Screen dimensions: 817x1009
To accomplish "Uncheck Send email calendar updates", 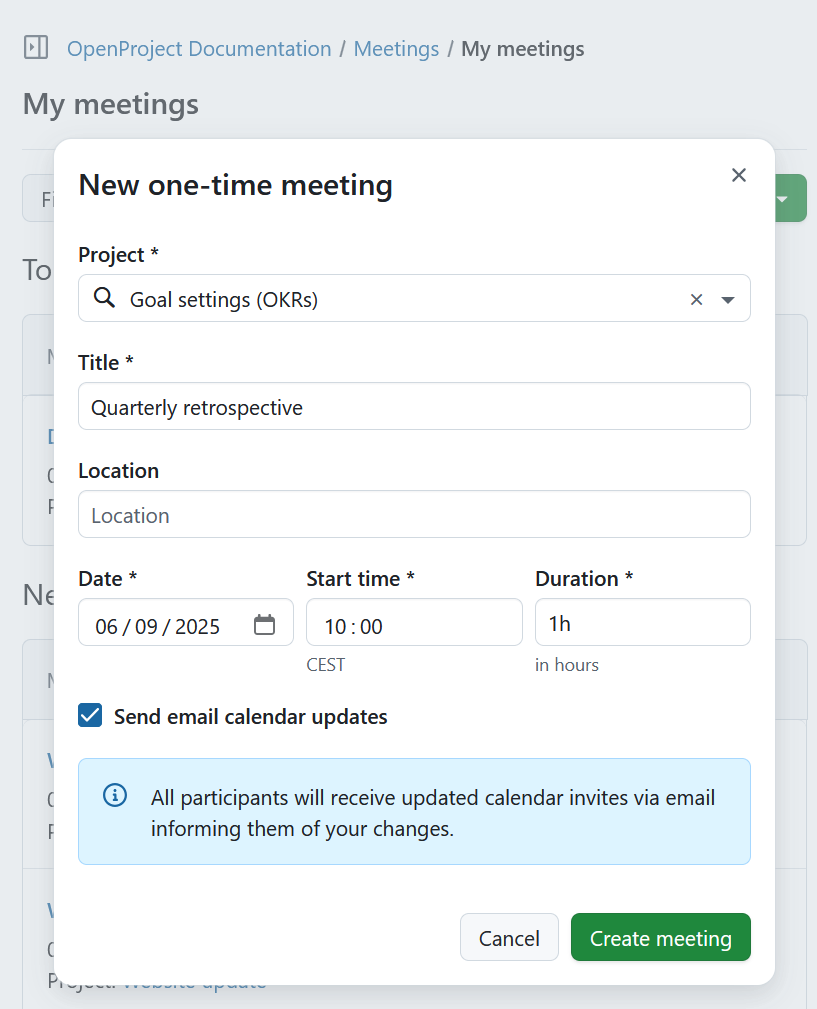I will [x=89, y=715].
